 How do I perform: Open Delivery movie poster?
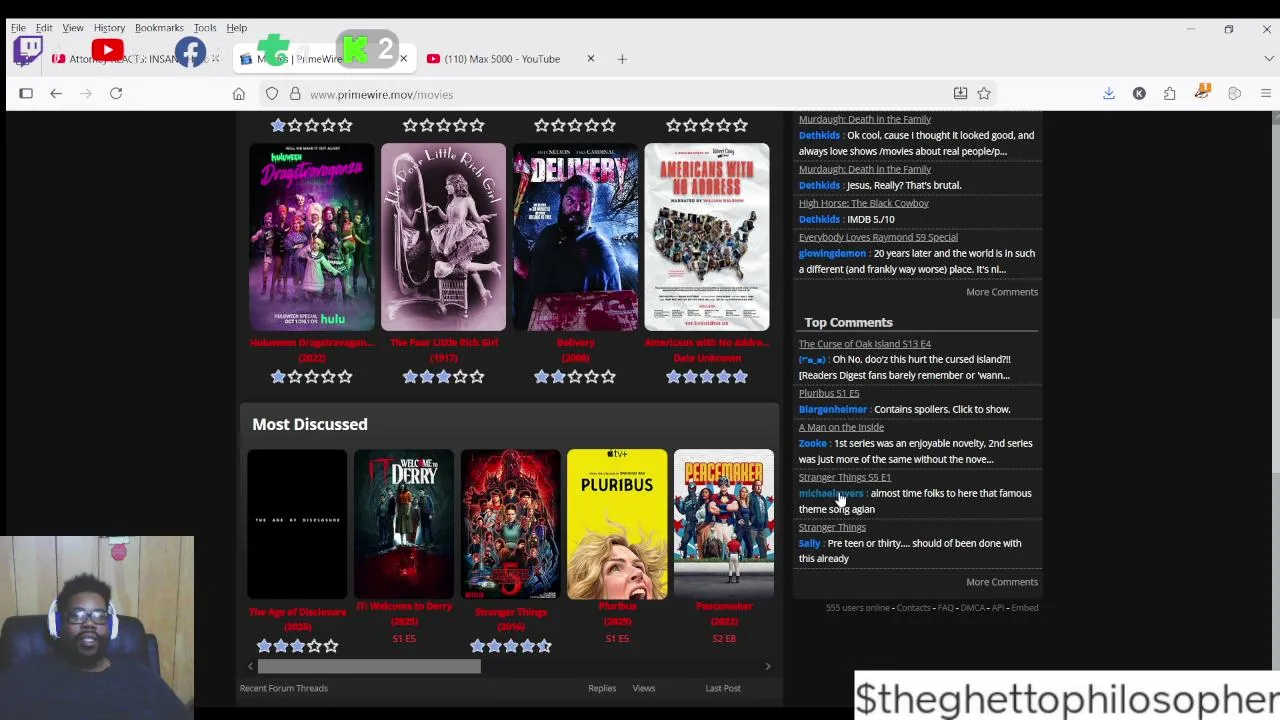click(575, 237)
